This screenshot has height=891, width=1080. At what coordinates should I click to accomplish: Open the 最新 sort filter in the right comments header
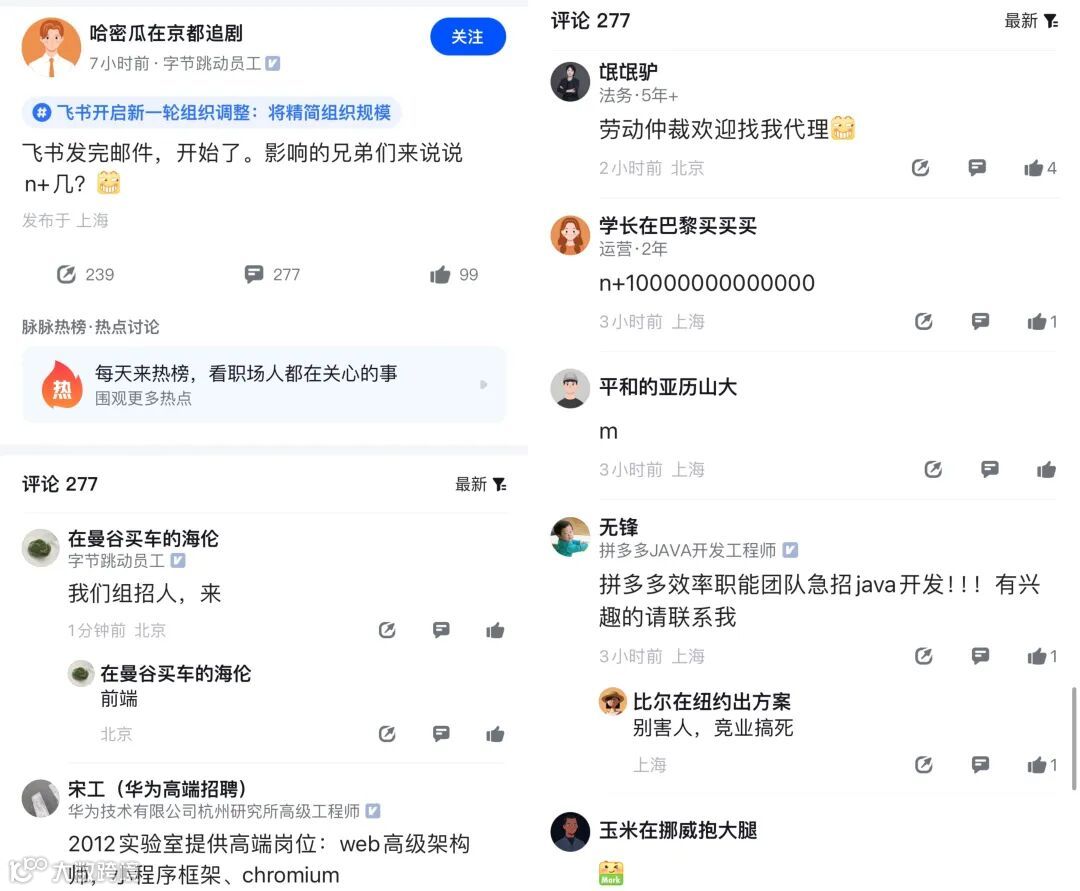[1030, 21]
